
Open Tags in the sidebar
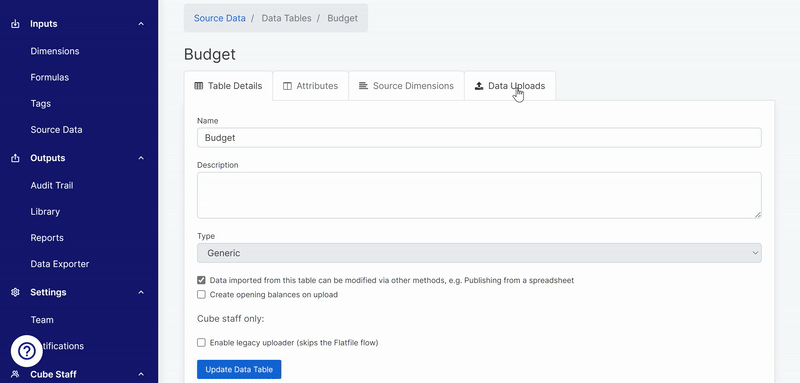tap(40, 104)
